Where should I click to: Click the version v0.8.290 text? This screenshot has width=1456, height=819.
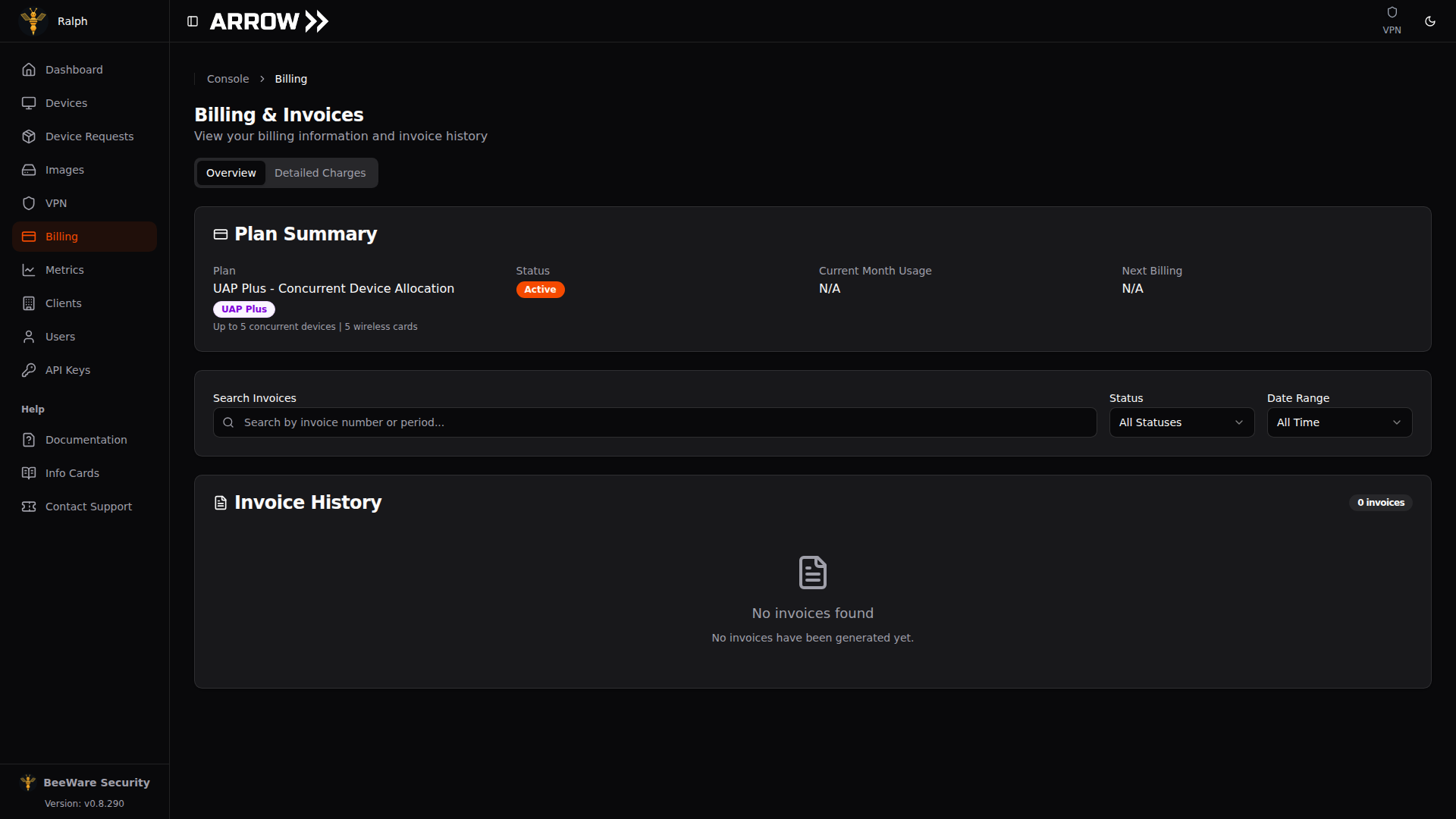[x=84, y=804]
